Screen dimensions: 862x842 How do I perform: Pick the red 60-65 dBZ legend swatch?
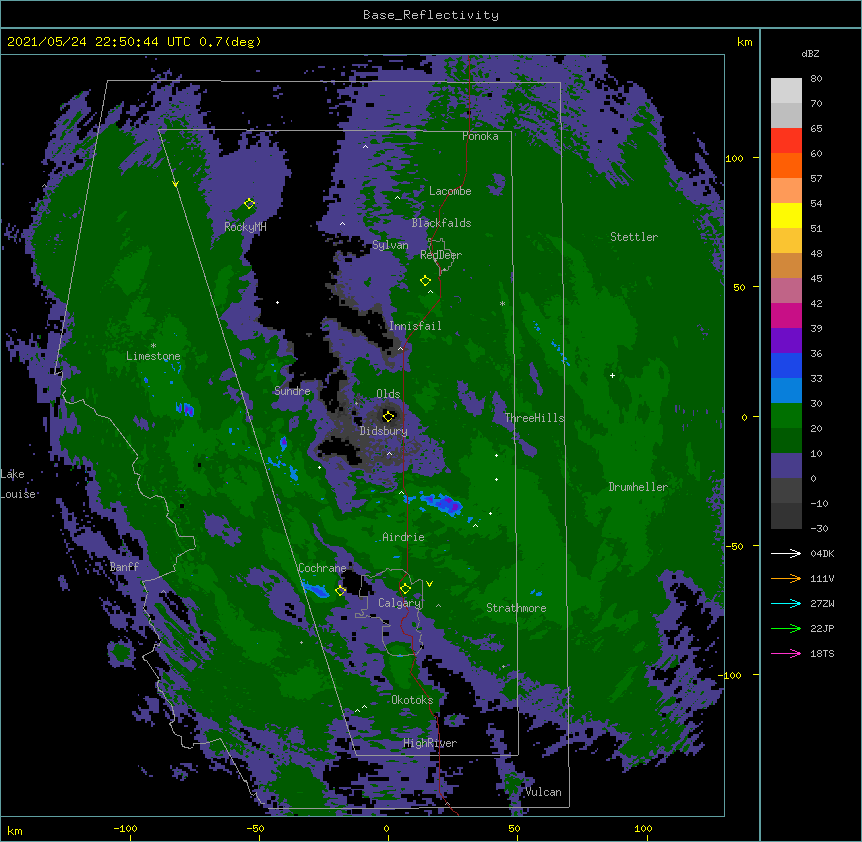(x=786, y=141)
